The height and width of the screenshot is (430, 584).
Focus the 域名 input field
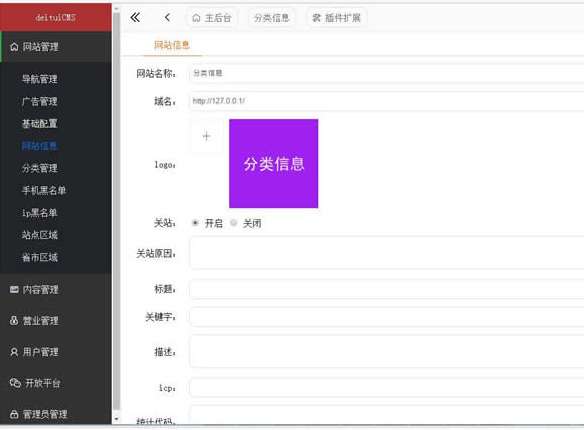coord(387,101)
